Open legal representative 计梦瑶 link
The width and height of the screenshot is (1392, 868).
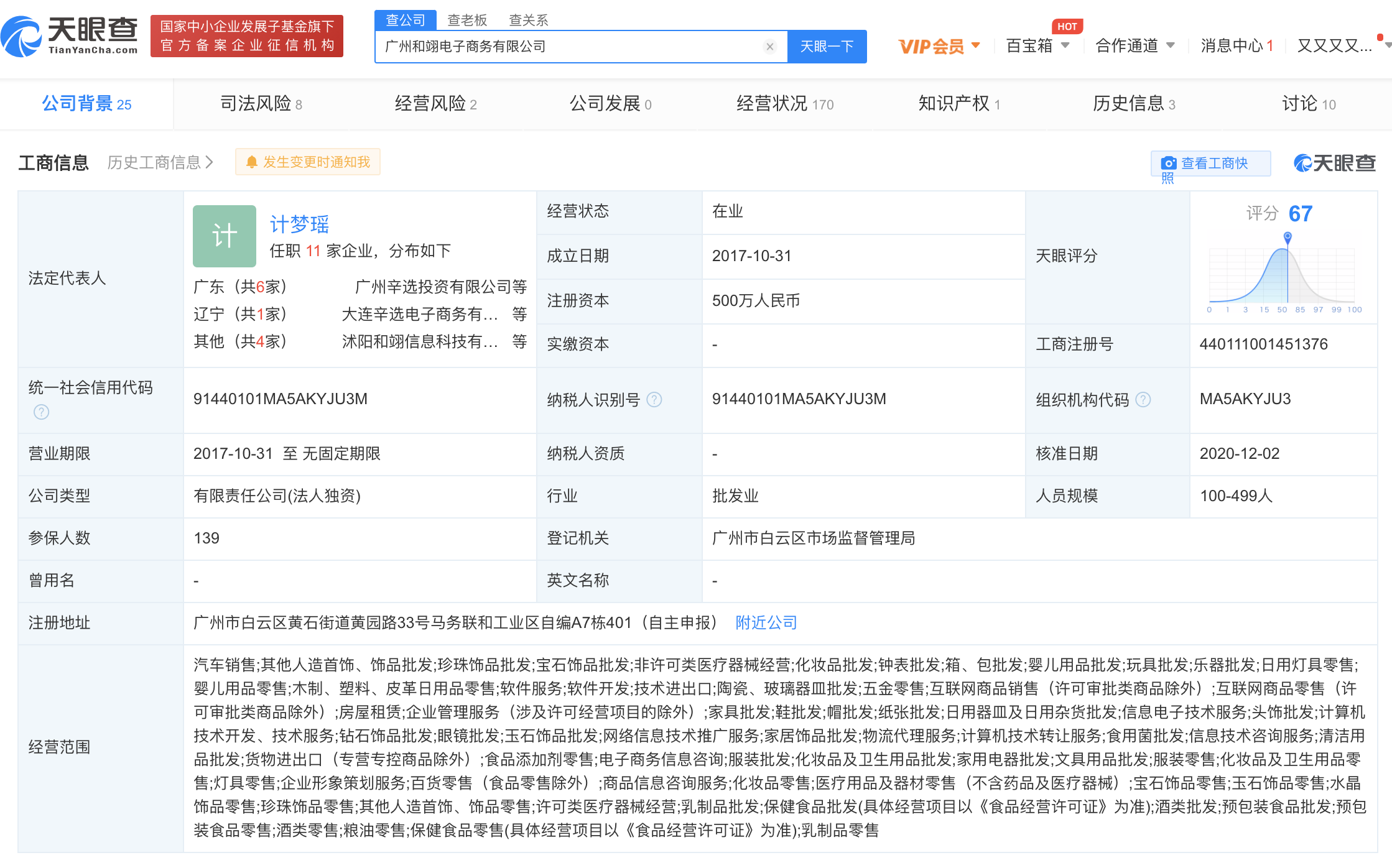click(x=299, y=224)
